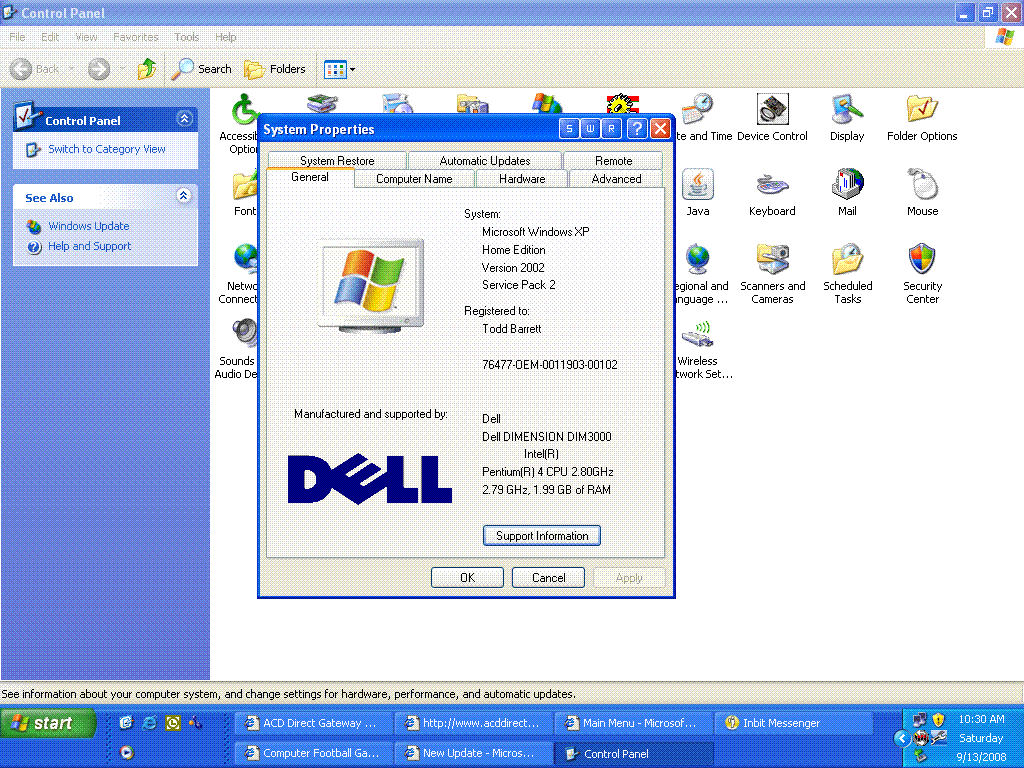The image size is (1024, 768).
Task: Switch to the Computer Name tab
Action: 414,179
